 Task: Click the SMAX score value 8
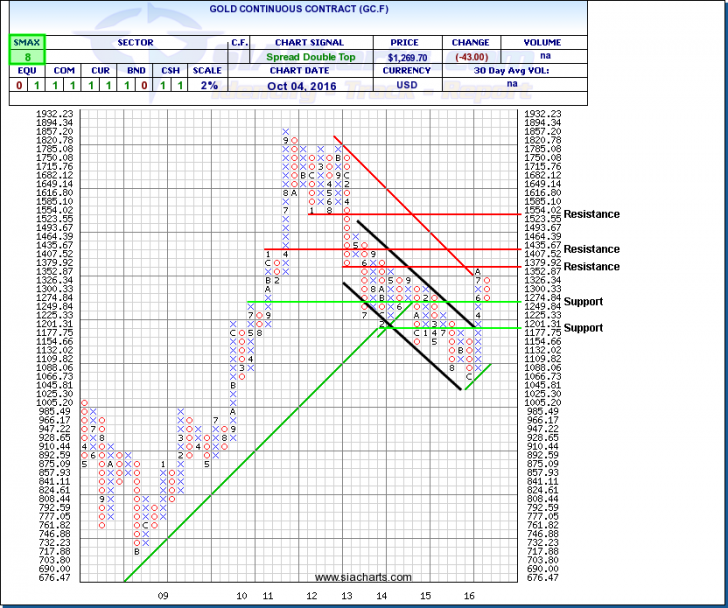22,58
